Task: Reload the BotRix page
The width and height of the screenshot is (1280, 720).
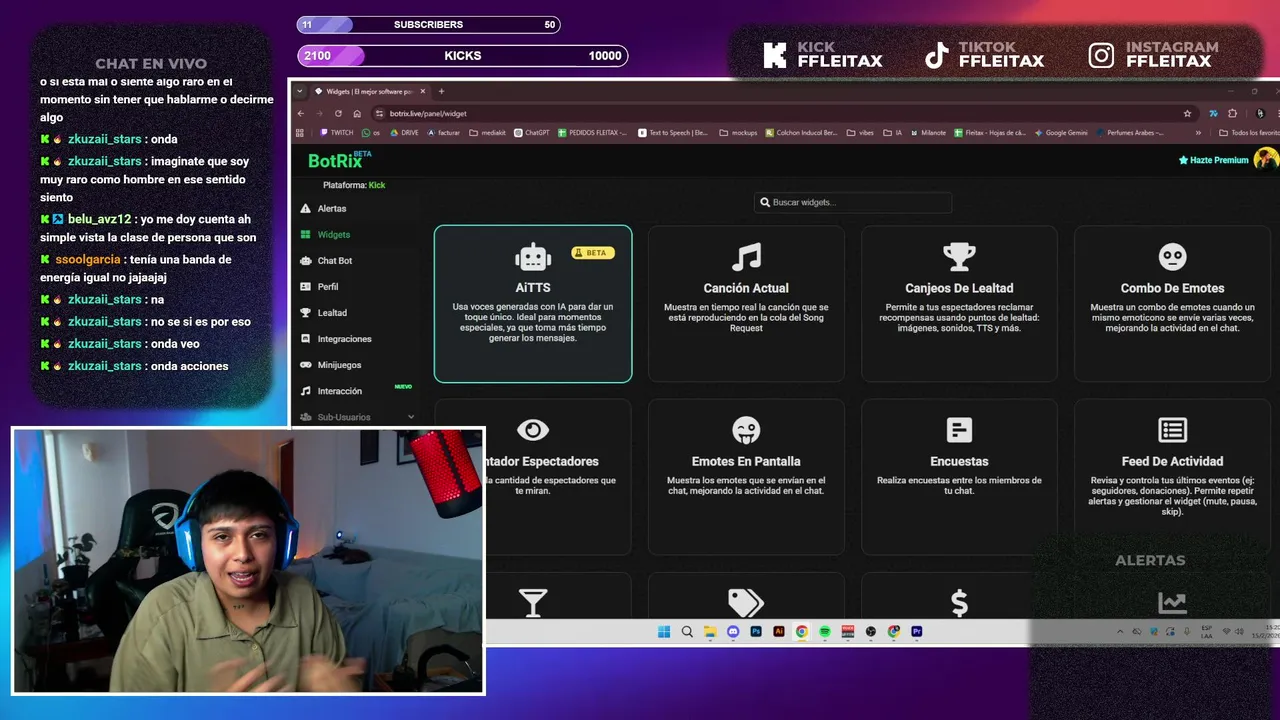Action: 338,113
